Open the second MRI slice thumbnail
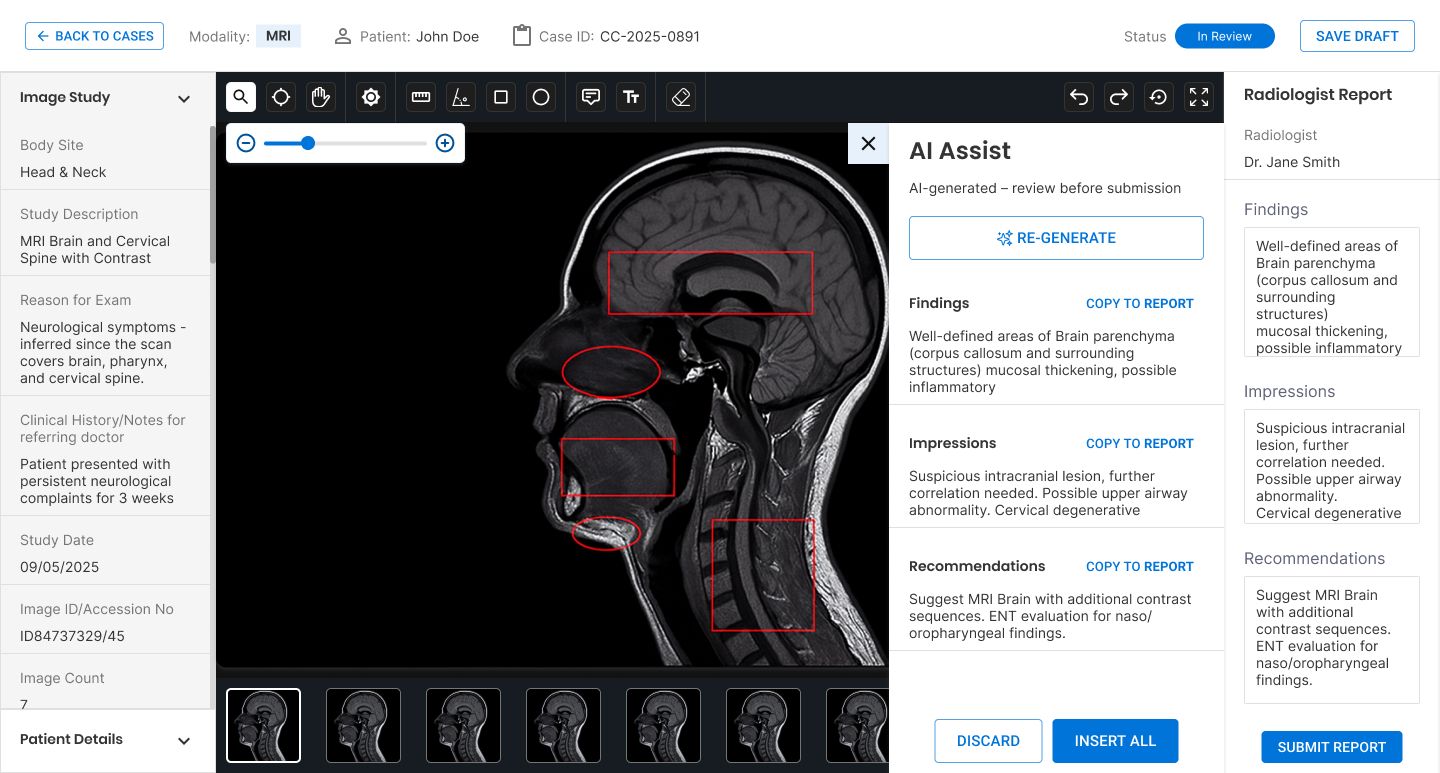 [363, 725]
